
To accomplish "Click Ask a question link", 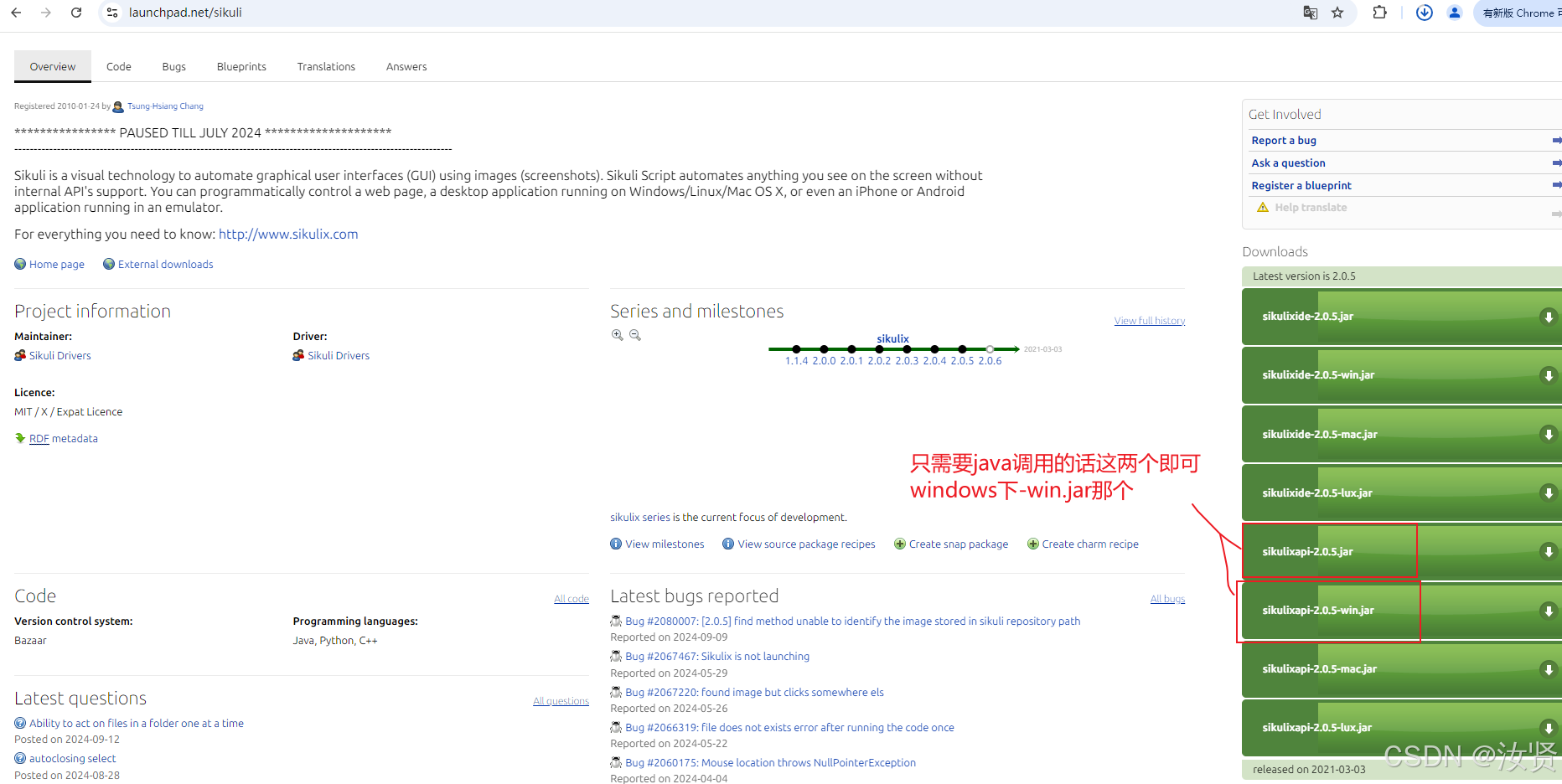I will pyautogui.click(x=1289, y=163).
